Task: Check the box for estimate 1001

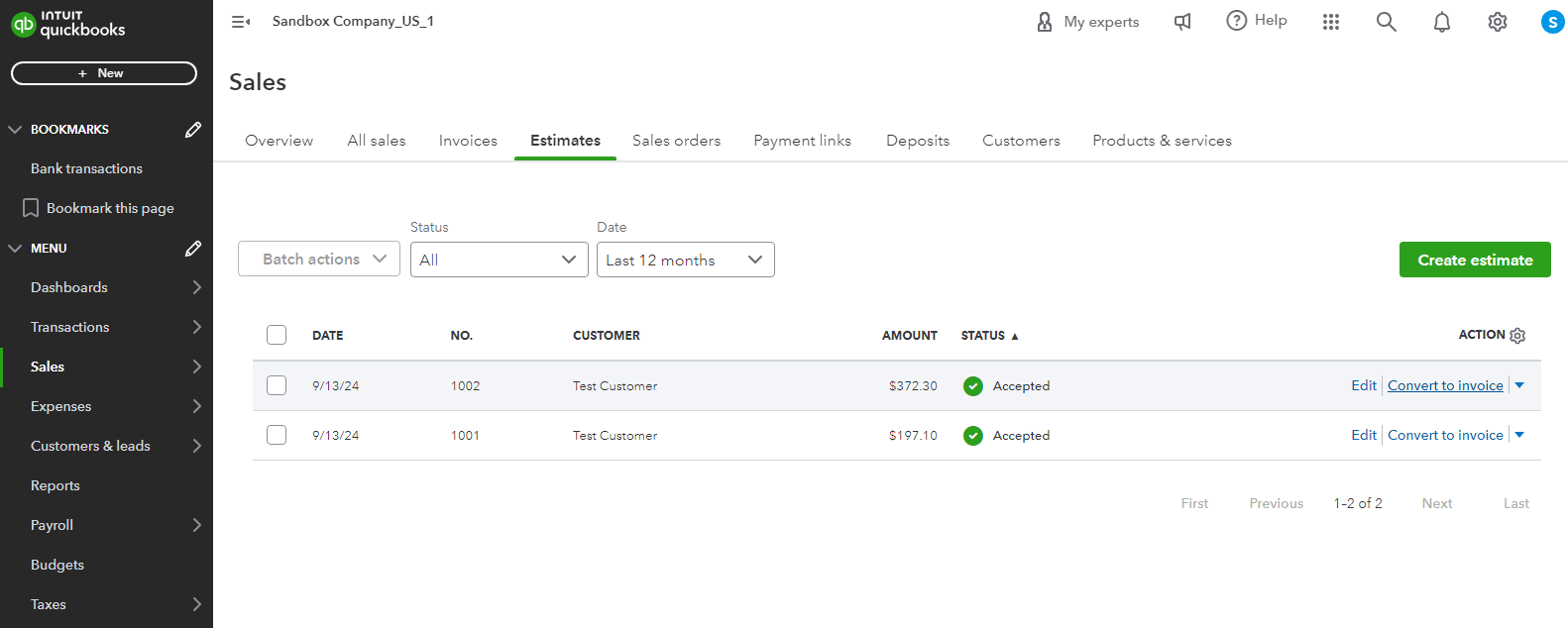Action: [x=277, y=435]
